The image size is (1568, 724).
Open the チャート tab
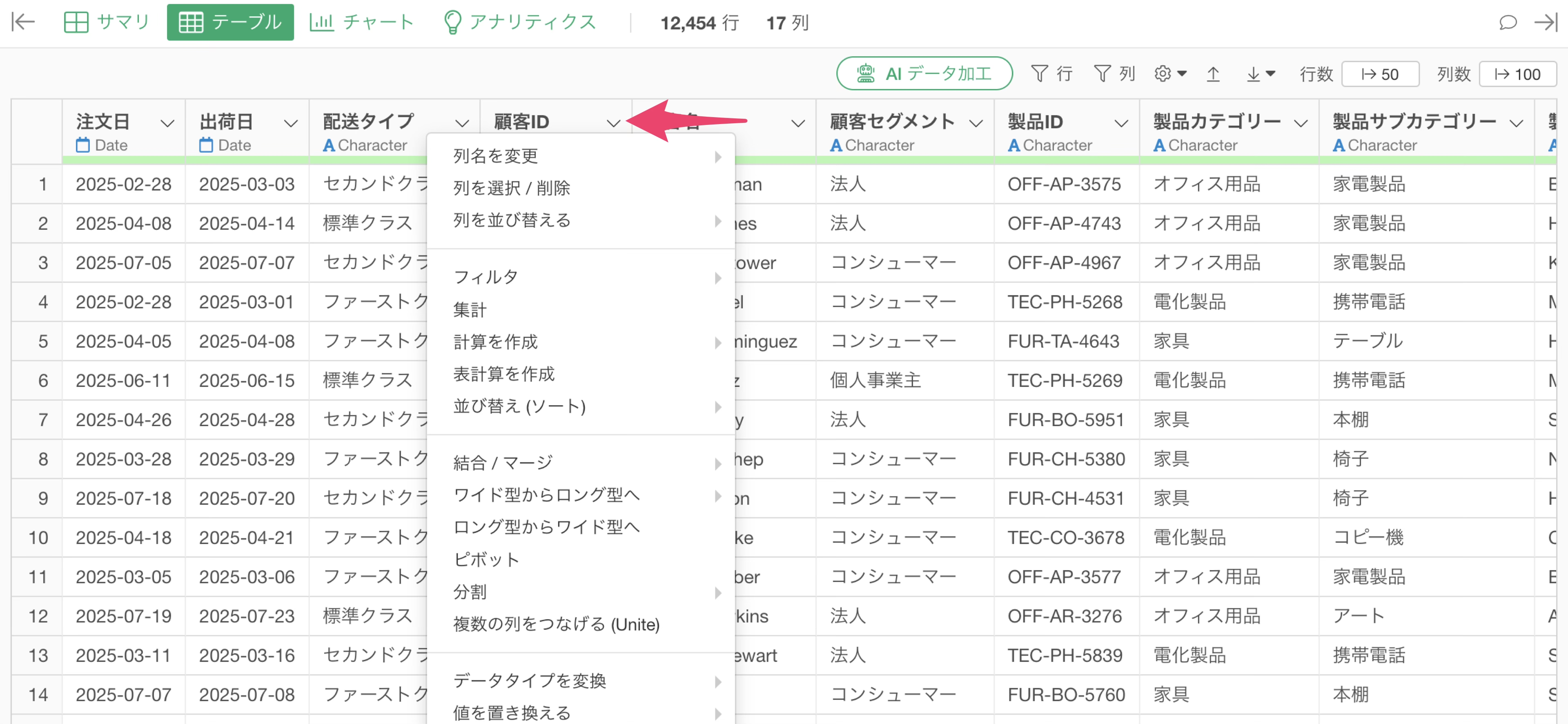[x=361, y=22]
